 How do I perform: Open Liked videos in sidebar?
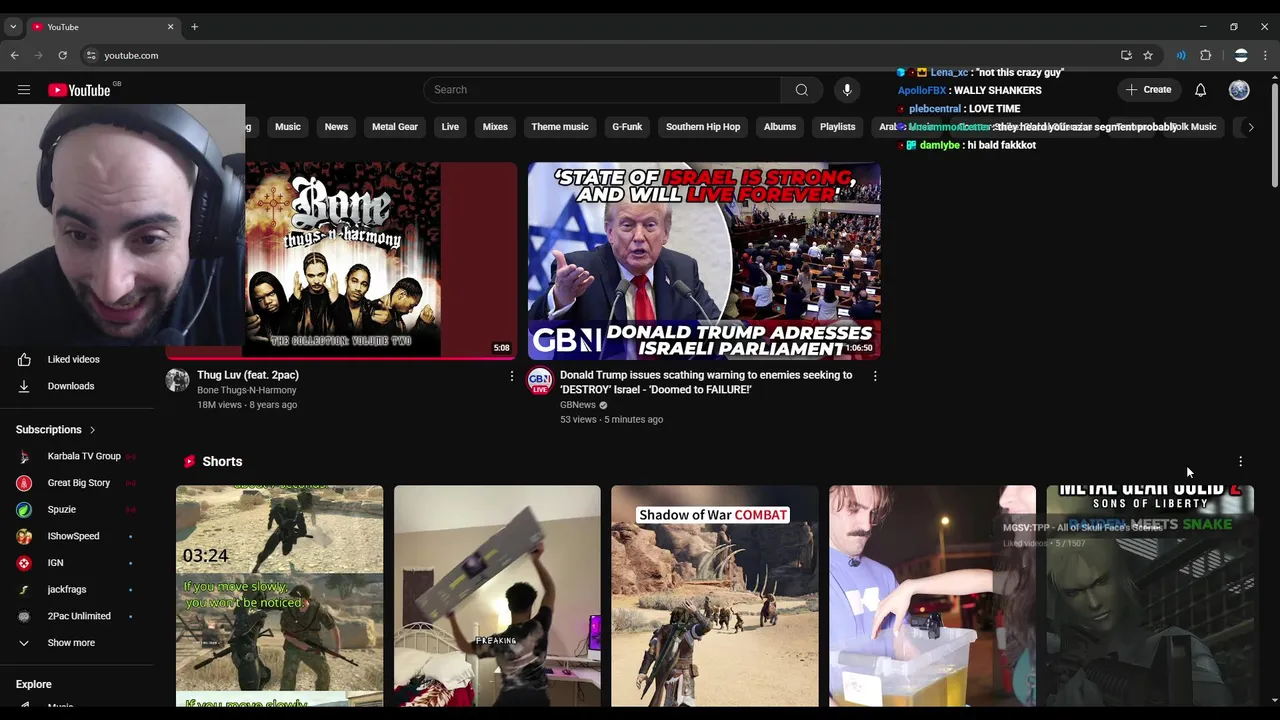point(72,359)
